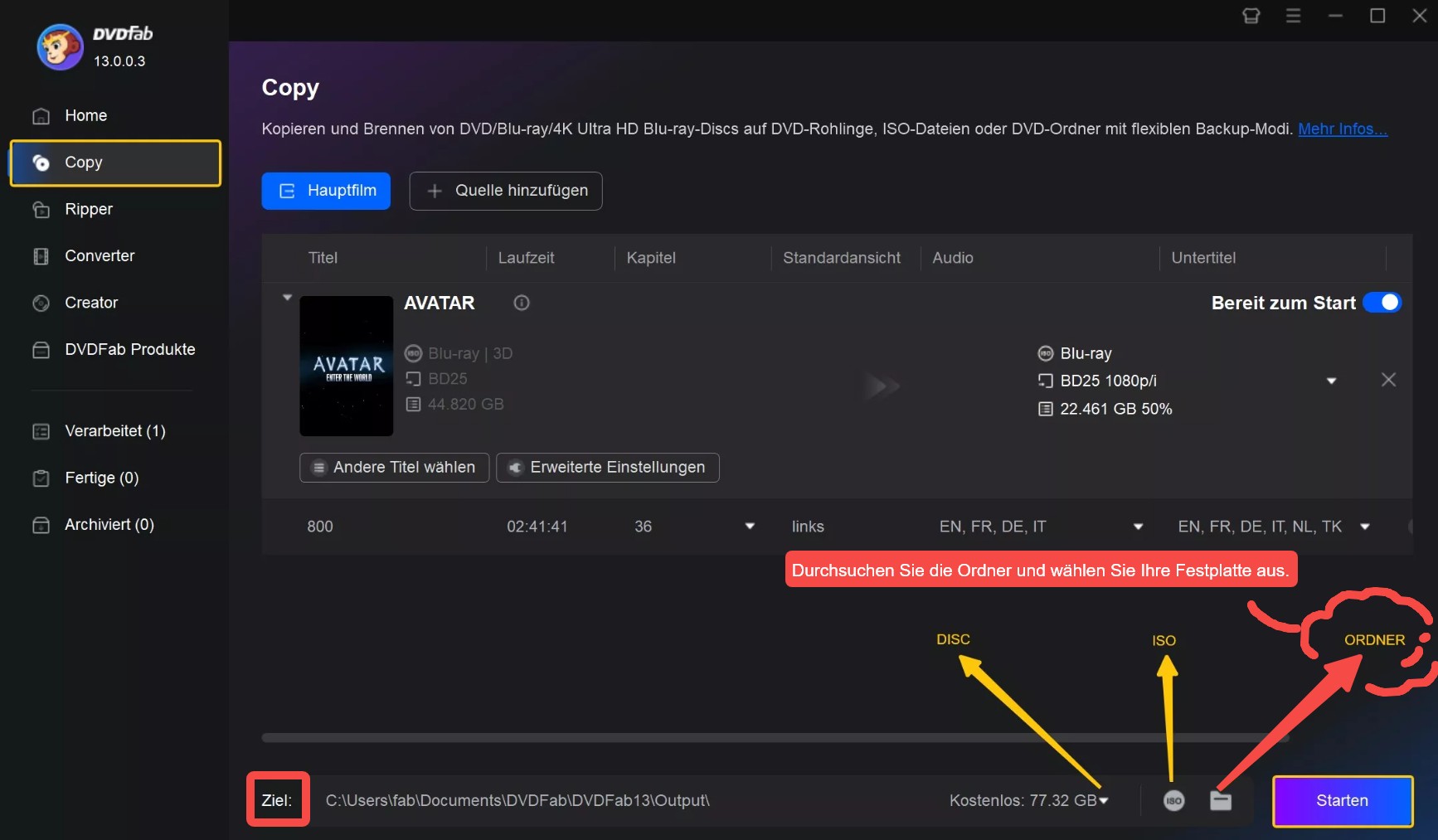Collapse the AVATAR title row
The width and height of the screenshot is (1438, 840).
(x=287, y=297)
